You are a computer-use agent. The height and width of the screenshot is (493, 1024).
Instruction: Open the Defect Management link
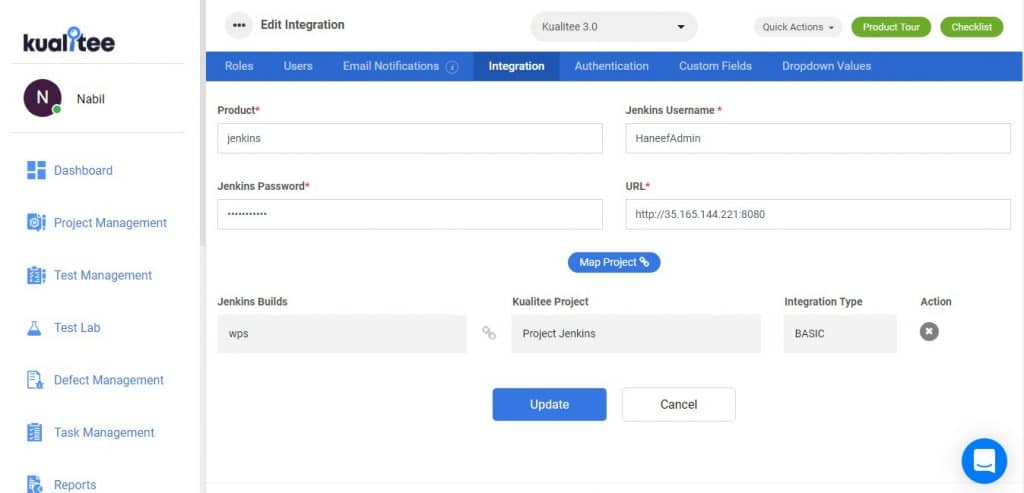pos(108,379)
